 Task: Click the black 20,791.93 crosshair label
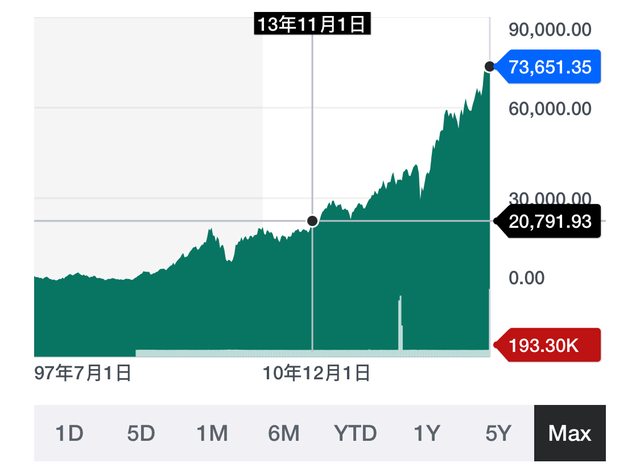pyautogui.click(x=550, y=221)
